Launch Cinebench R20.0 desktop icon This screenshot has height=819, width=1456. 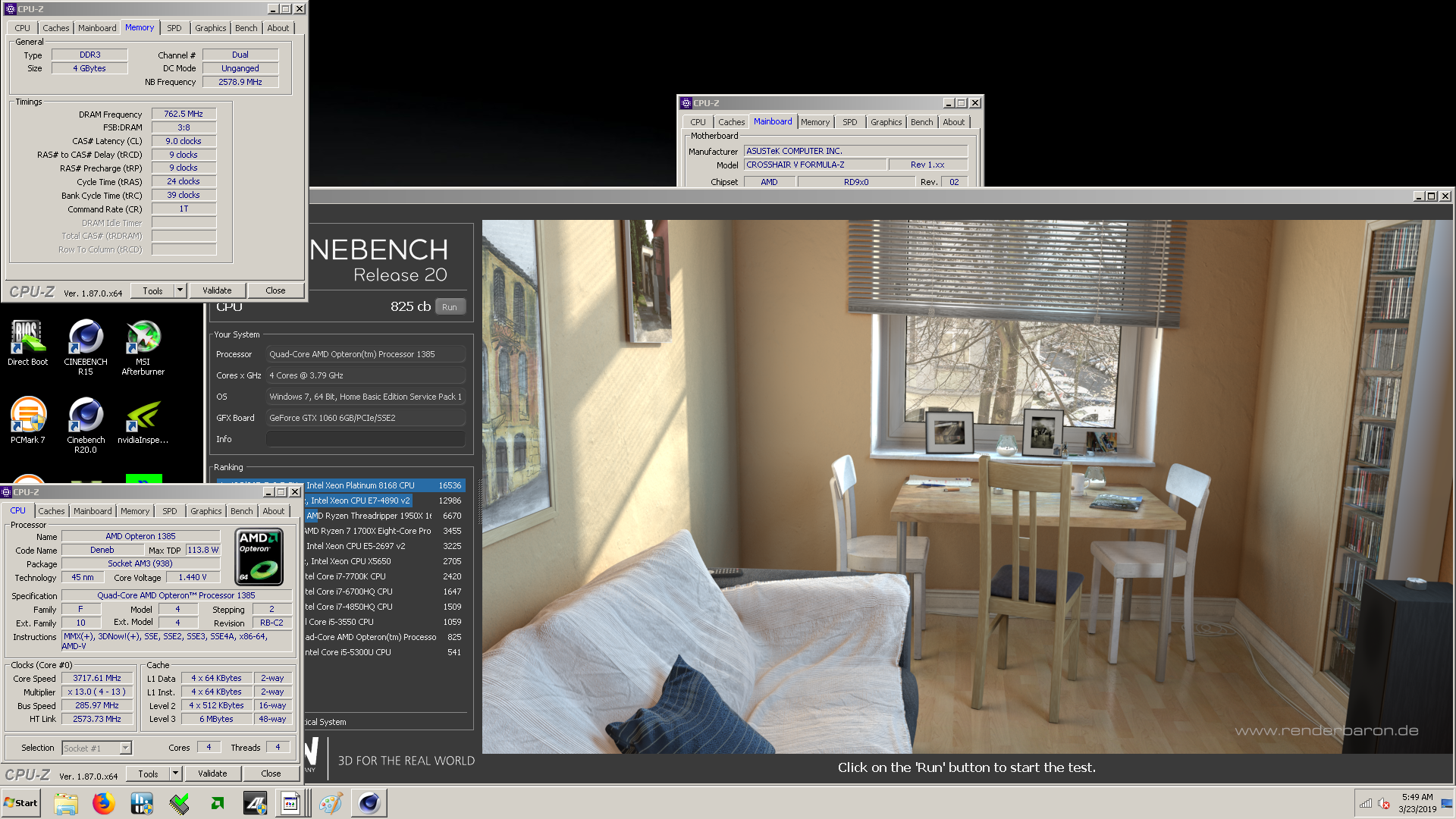point(86,425)
